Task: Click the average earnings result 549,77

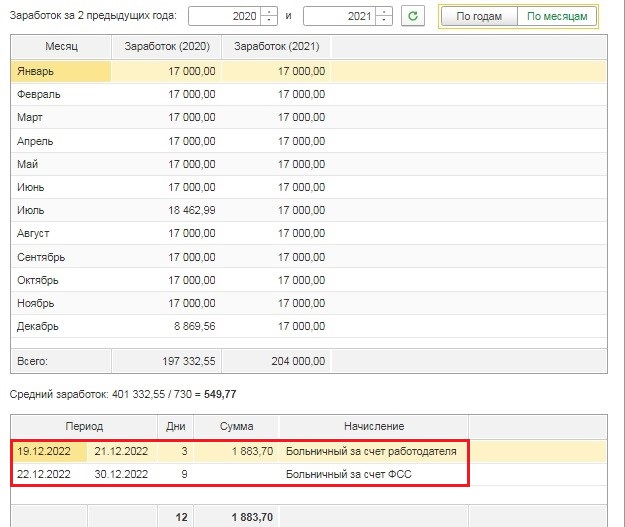Action: click(x=220, y=395)
